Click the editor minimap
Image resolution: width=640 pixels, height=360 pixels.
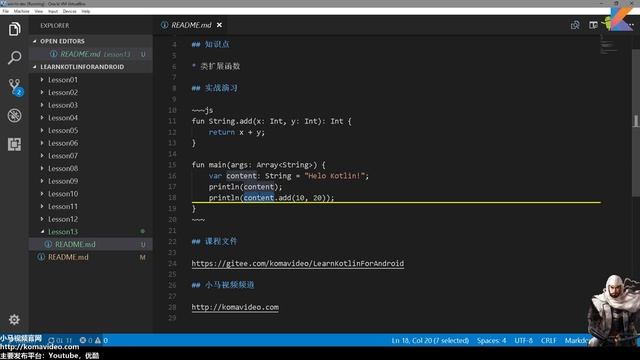[x=609, y=45]
